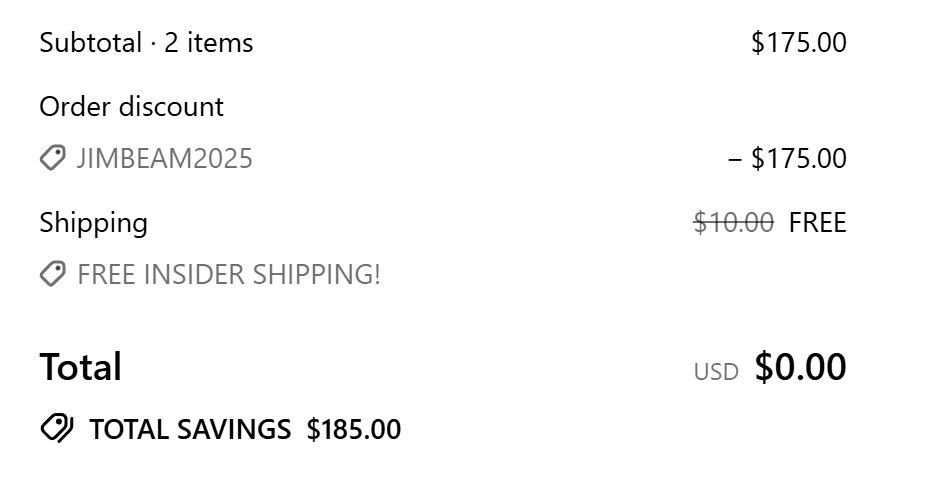
Task: Click the TOTAL SAVINGS text
Action: pos(190,429)
